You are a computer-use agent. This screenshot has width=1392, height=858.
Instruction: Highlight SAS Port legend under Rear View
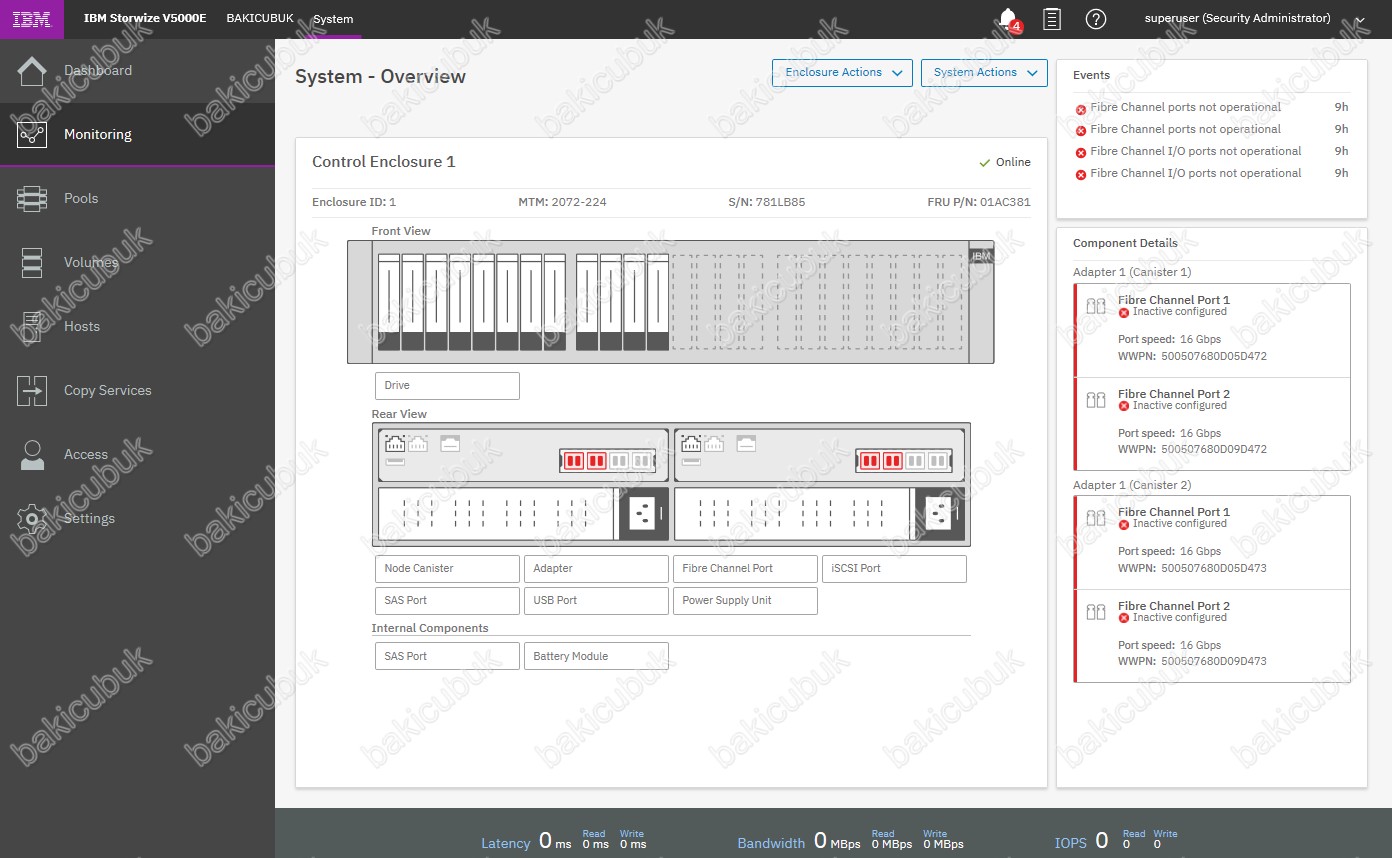pyautogui.click(x=447, y=601)
